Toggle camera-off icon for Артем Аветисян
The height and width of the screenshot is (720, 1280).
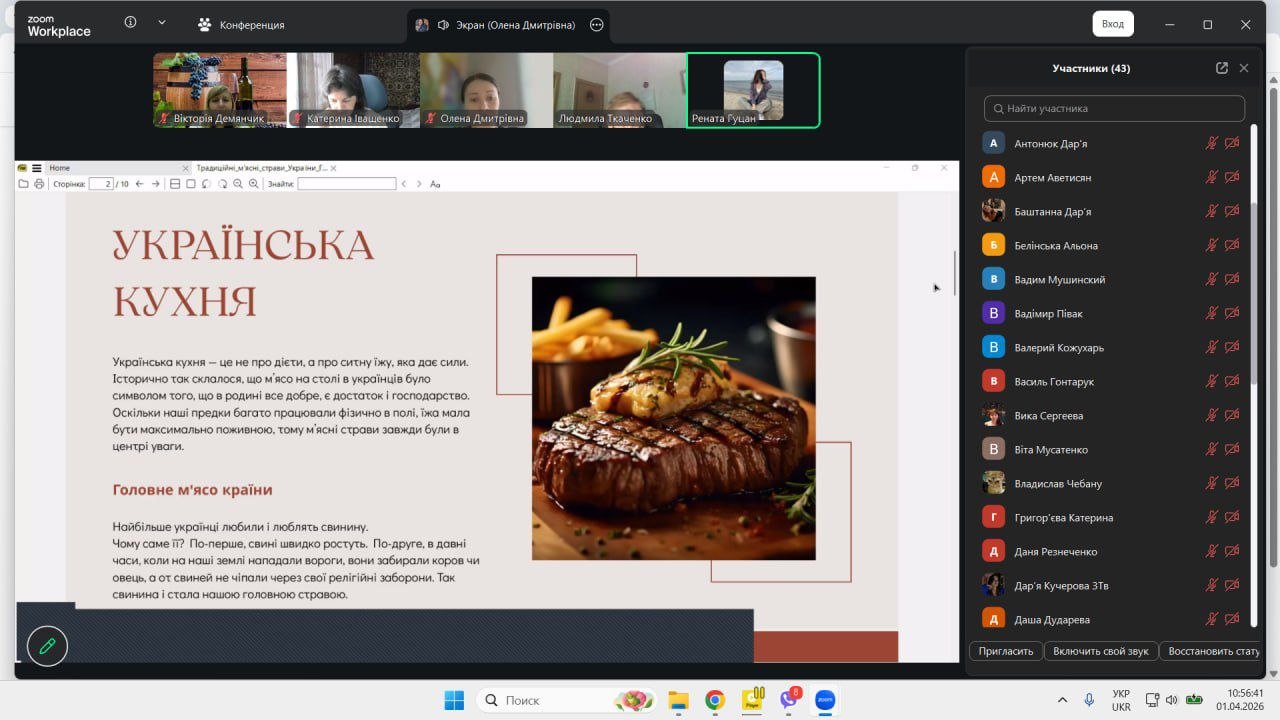pyautogui.click(x=1232, y=177)
